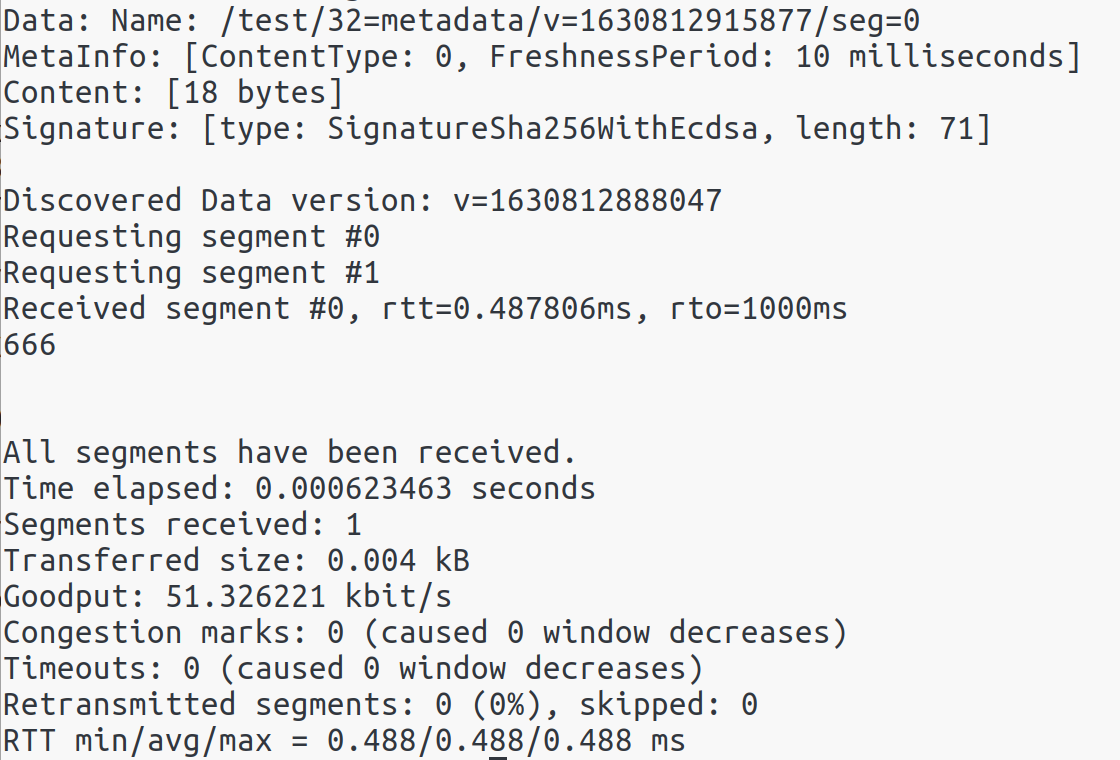Select the Goodput 51.326221 kbit/s line

coord(227,597)
